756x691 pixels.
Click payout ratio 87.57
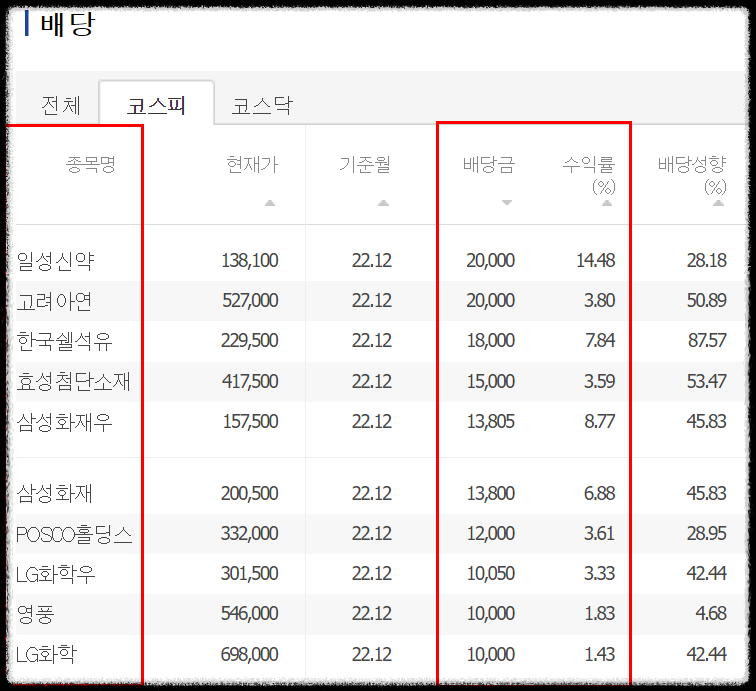click(706, 341)
